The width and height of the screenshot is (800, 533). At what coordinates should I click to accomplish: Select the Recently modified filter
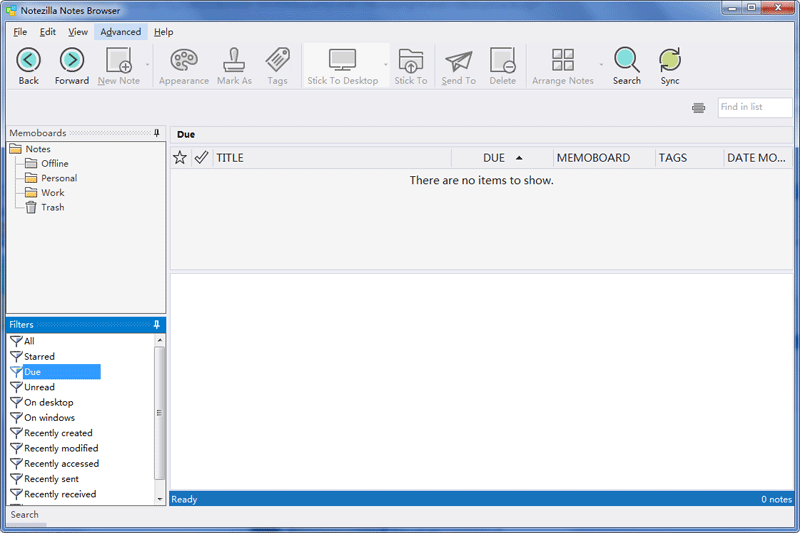coord(61,448)
